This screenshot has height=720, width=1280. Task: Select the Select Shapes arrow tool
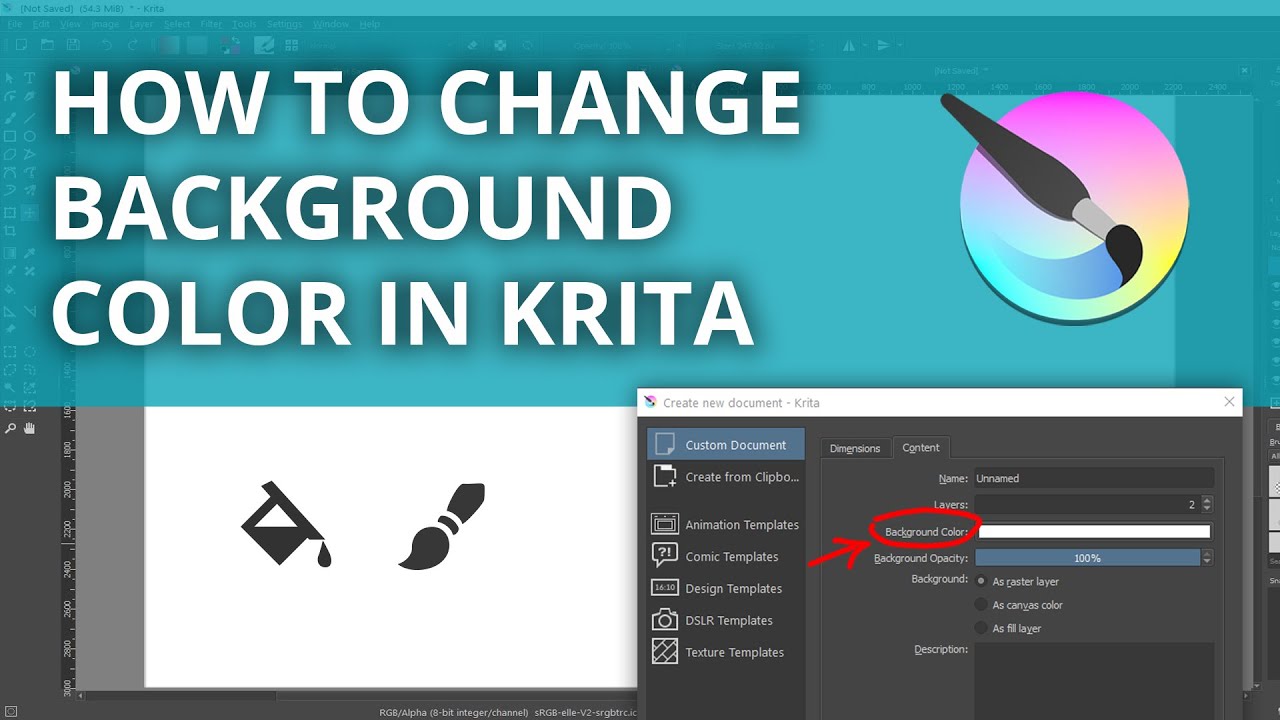point(10,78)
